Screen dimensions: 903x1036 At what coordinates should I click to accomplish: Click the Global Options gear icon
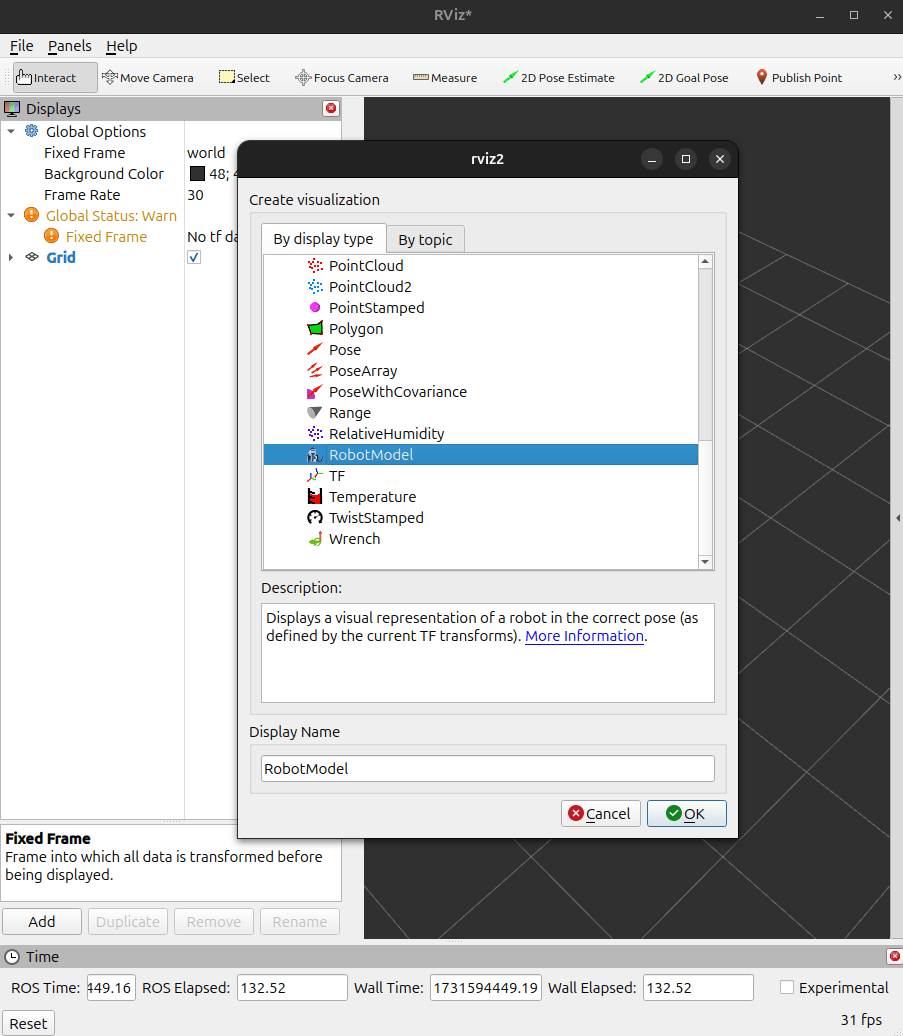click(32, 131)
